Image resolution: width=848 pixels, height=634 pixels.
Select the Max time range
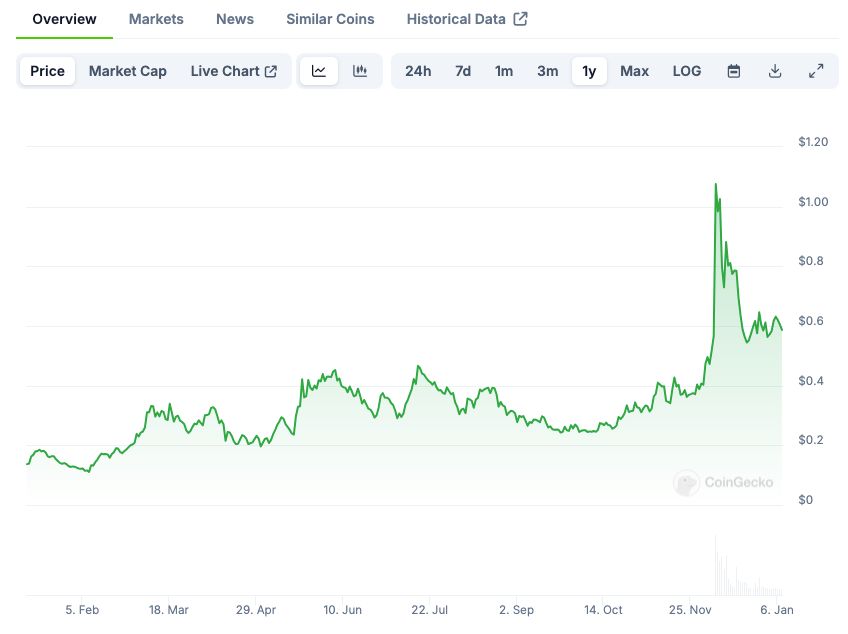[x=634, y=71]
